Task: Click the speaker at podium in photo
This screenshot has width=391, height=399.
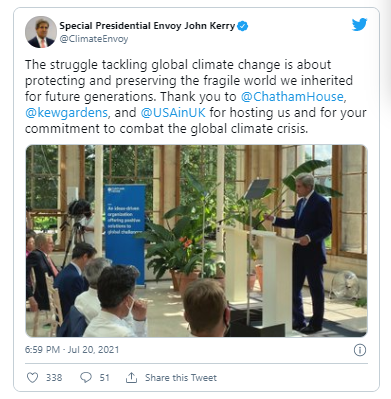Action: click(x=305, y=252)
